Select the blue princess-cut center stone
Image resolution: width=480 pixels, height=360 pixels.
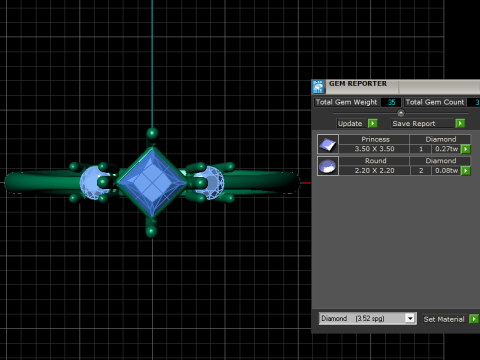pyautogui.click(x=152, y=182)
